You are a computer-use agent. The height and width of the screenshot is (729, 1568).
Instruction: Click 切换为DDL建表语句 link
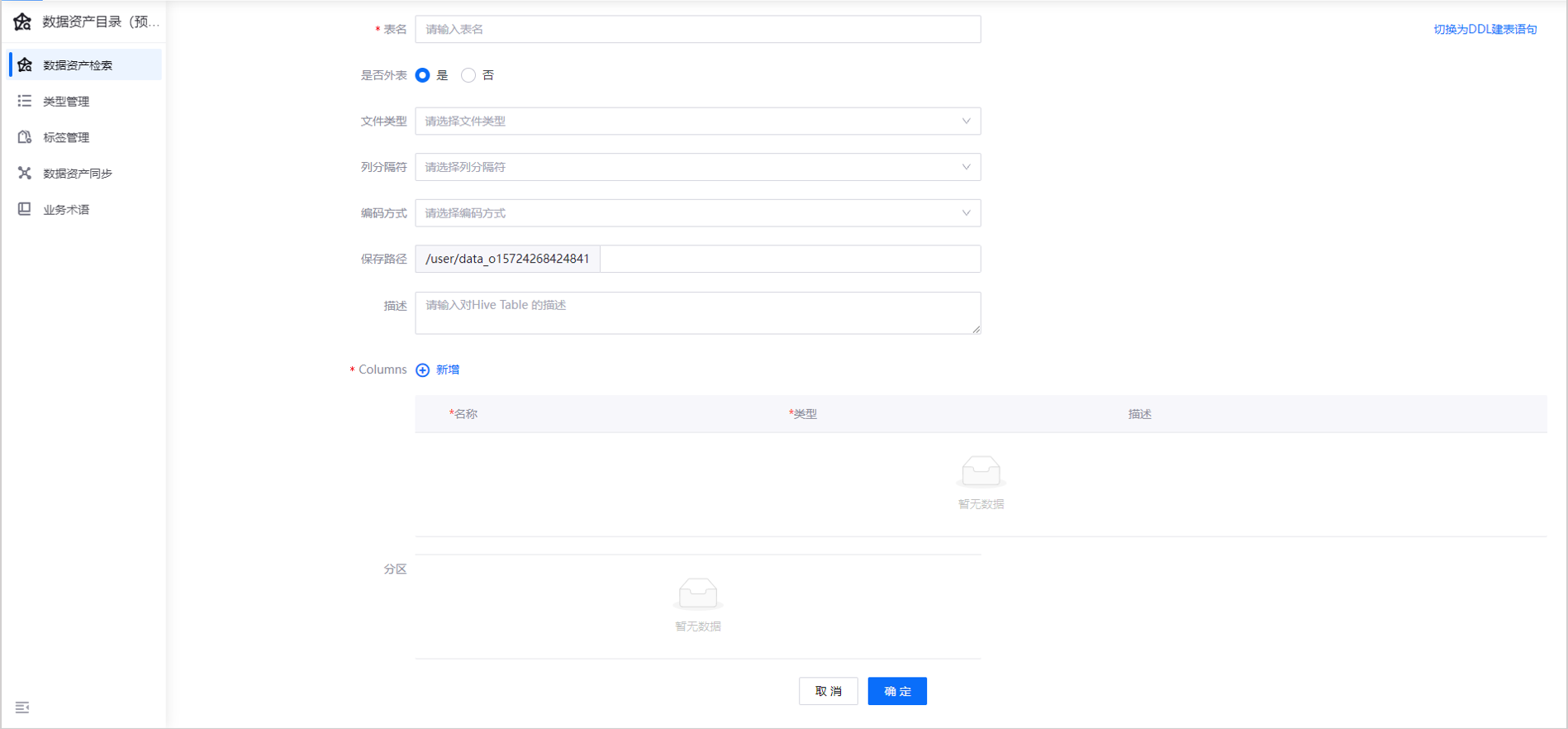[x=1485, y=29]
